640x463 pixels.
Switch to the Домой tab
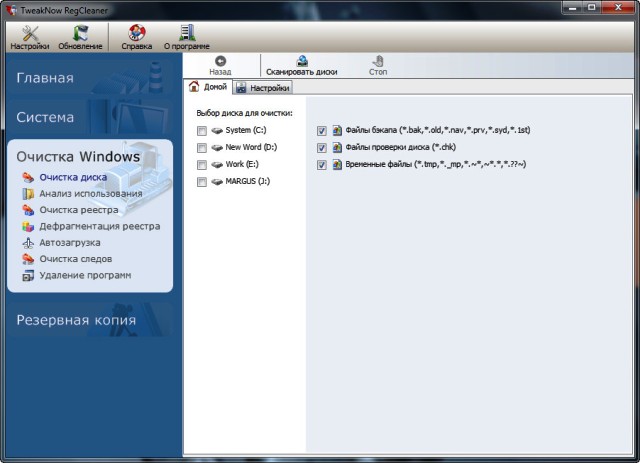pyautogui.click(x=208, y=87)
